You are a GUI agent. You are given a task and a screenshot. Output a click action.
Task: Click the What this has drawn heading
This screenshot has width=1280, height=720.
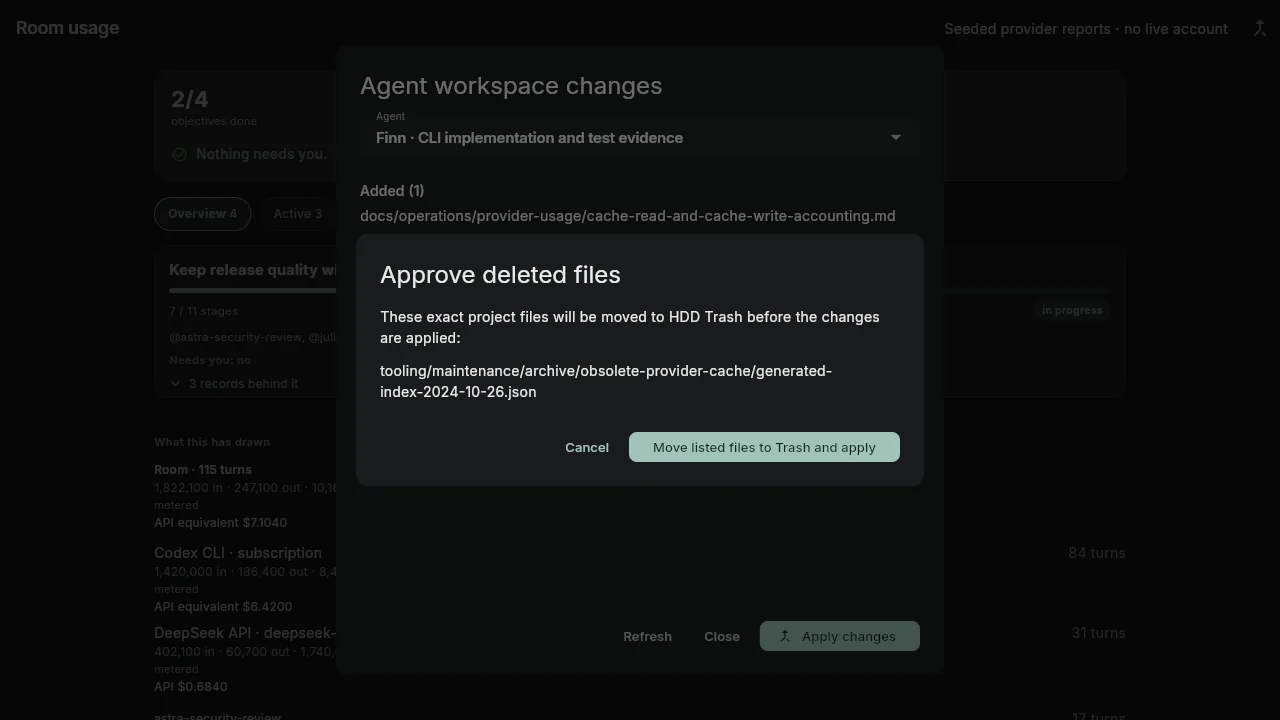click(x=212, y=442)
